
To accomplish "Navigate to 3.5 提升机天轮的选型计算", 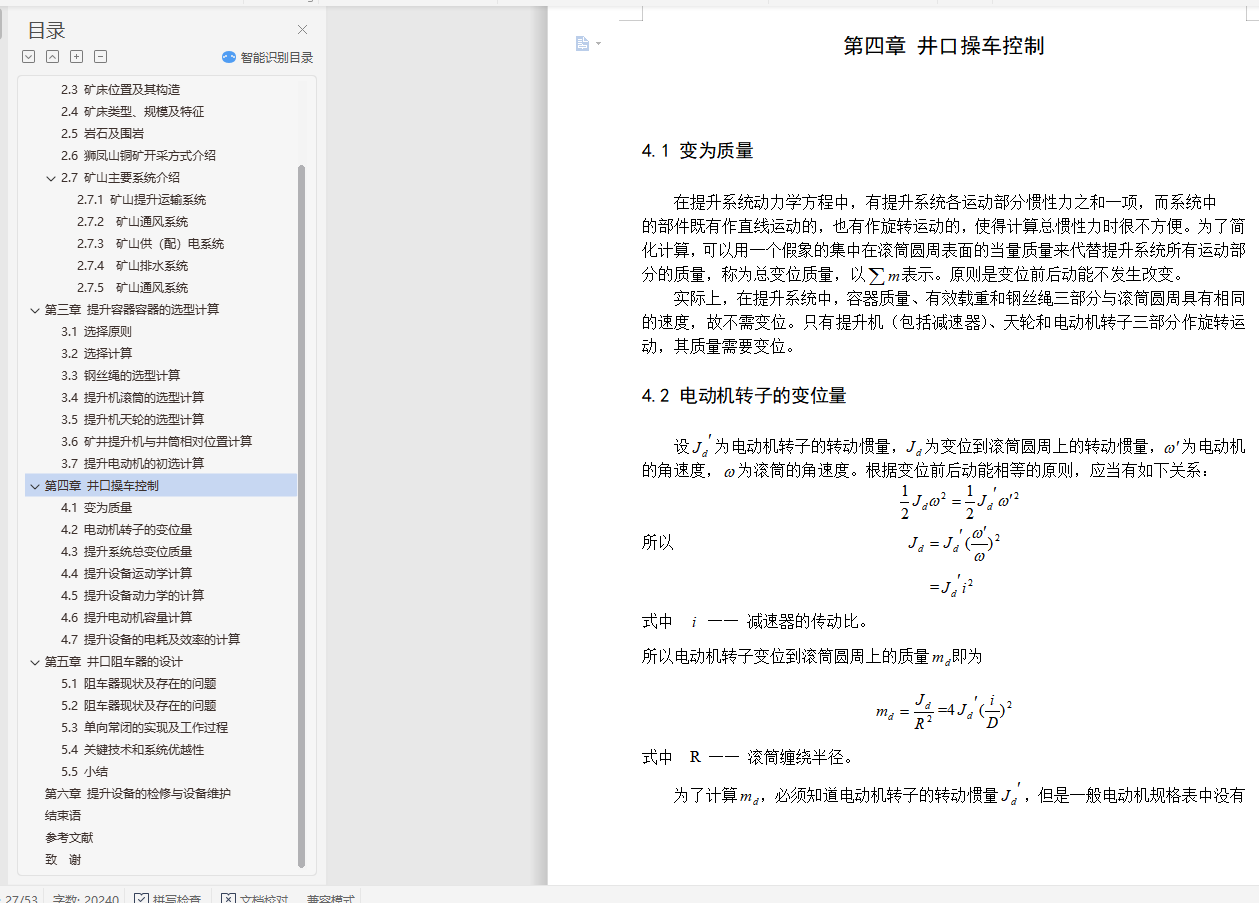I will 132,420.
